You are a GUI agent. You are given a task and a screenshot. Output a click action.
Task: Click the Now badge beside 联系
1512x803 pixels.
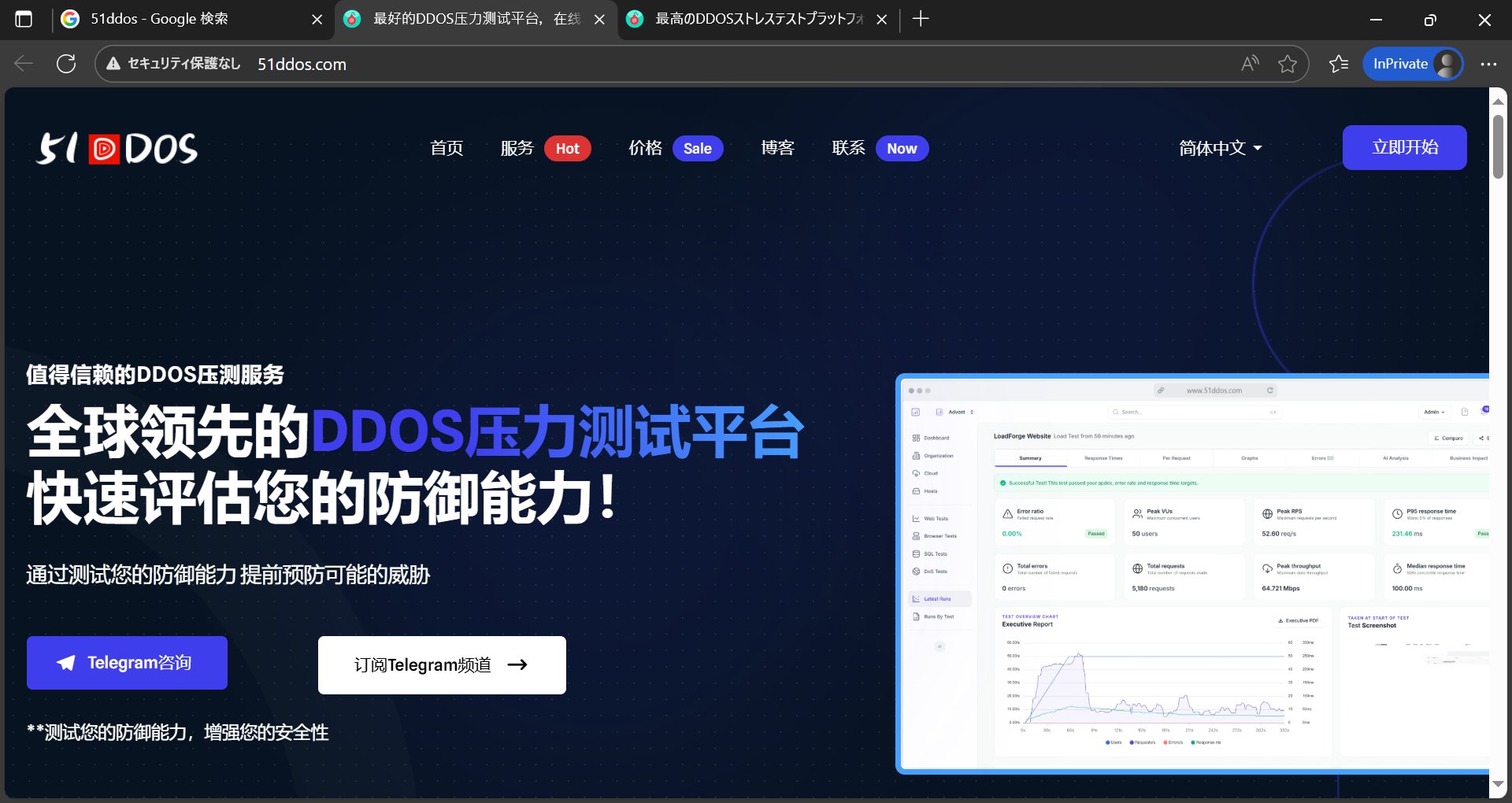pyautogui.click(x=902, y=148)
